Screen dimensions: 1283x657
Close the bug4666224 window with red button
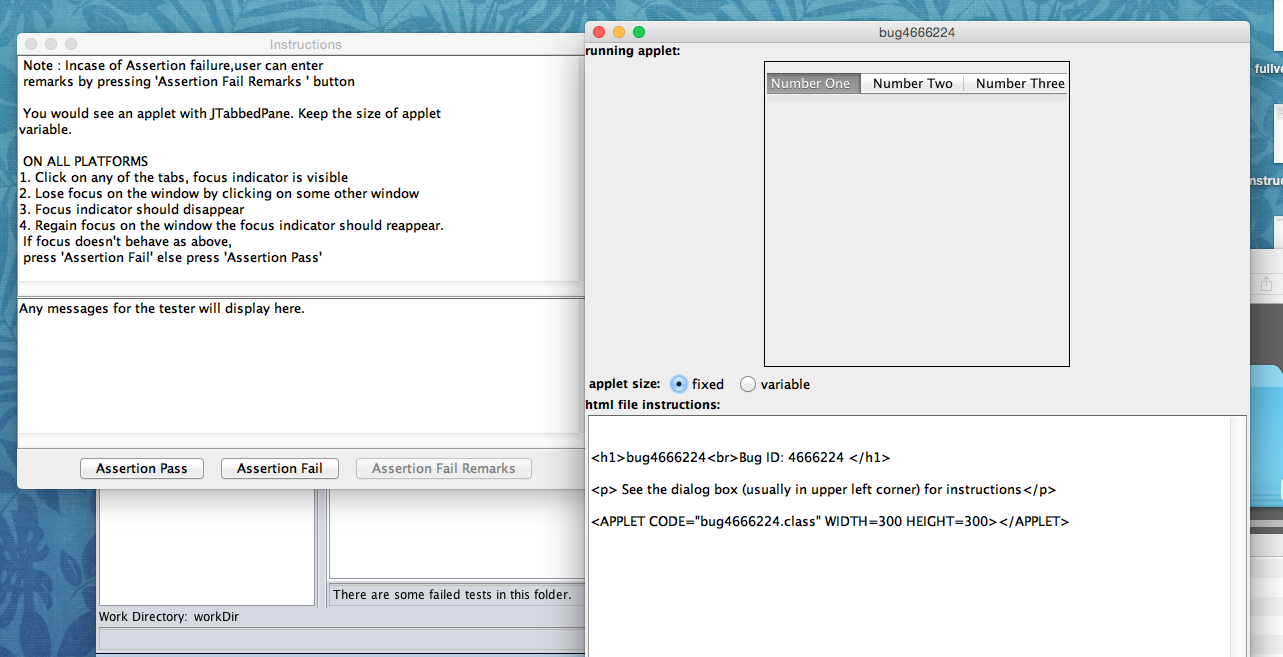point(599,32)
